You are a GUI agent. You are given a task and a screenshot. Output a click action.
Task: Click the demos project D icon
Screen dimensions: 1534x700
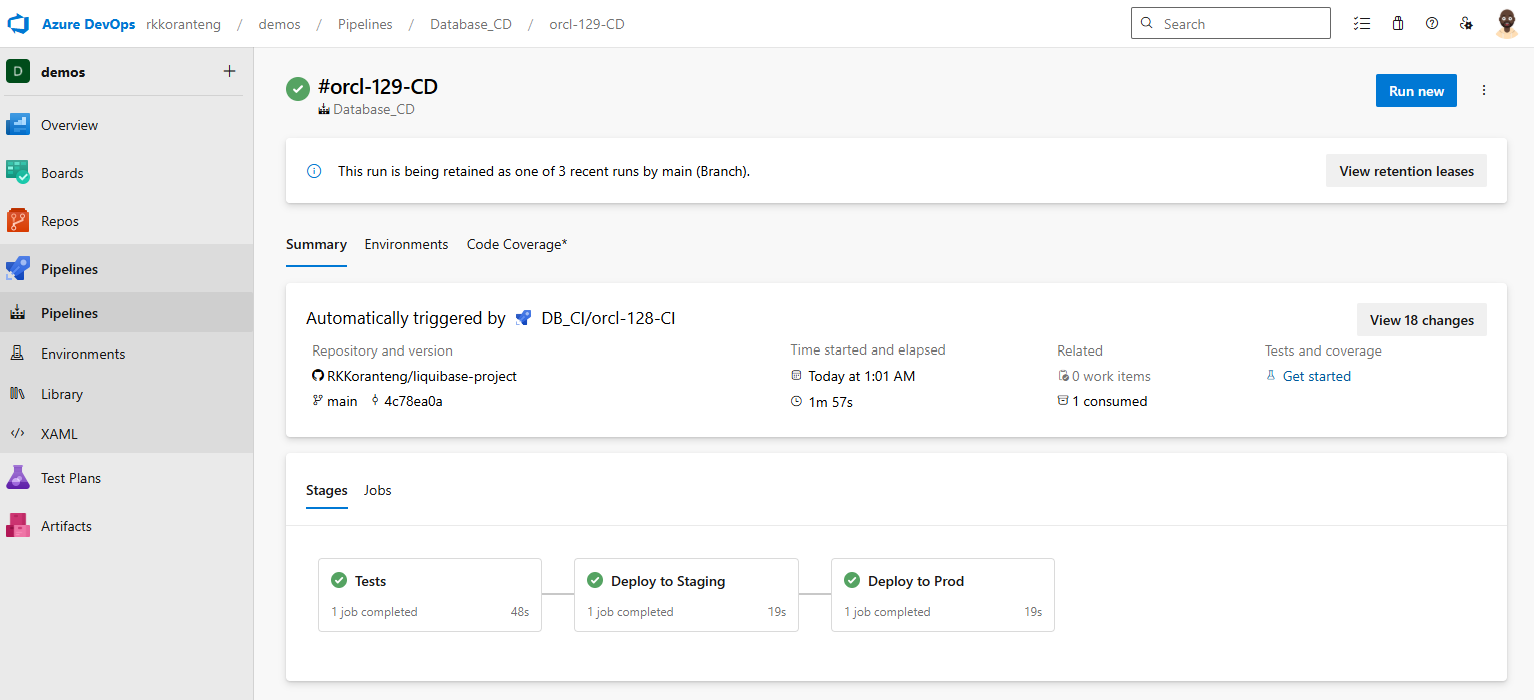click(18, 72)
